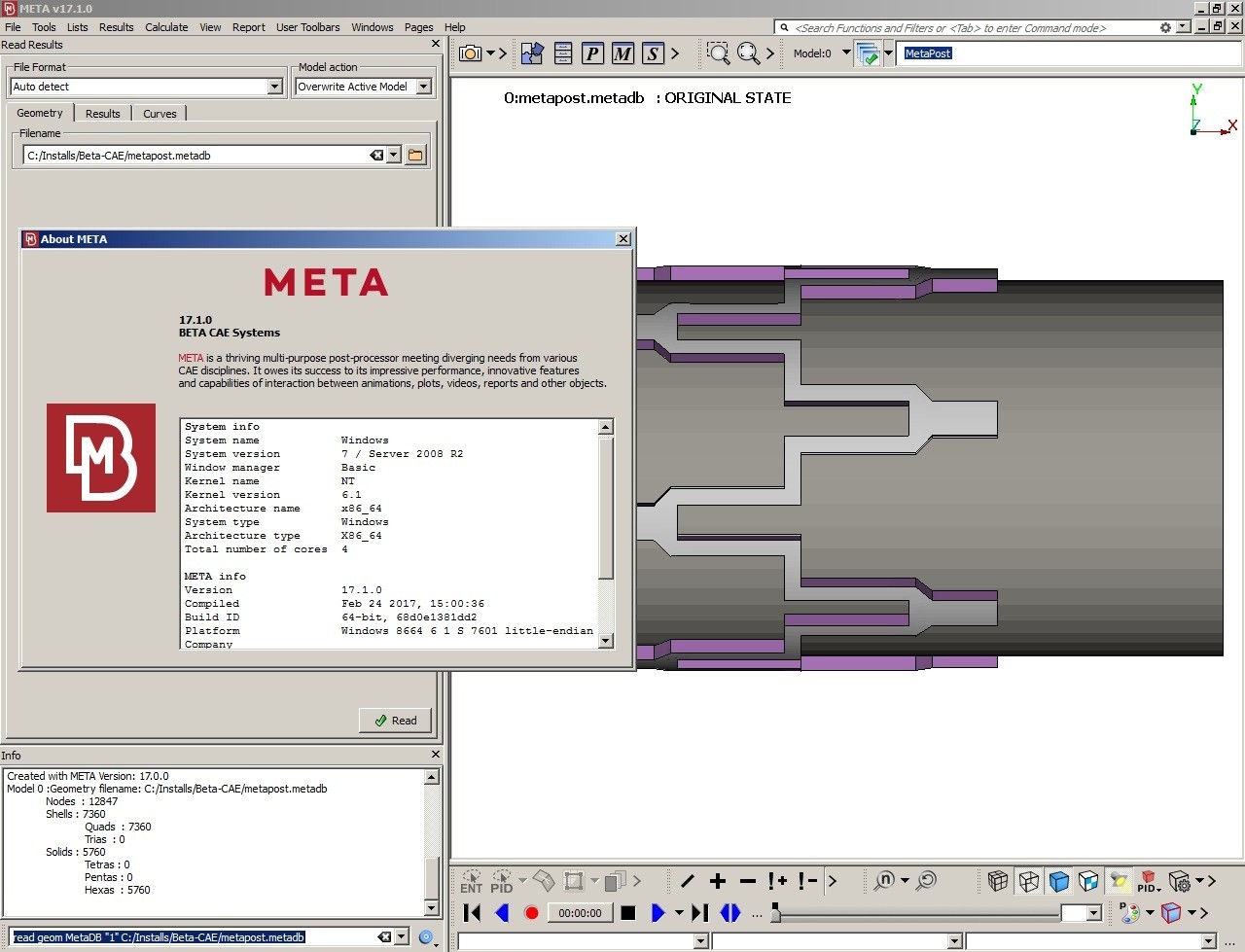
Task: Toggle the checkered cube display style
Action: coord(1088,881)
